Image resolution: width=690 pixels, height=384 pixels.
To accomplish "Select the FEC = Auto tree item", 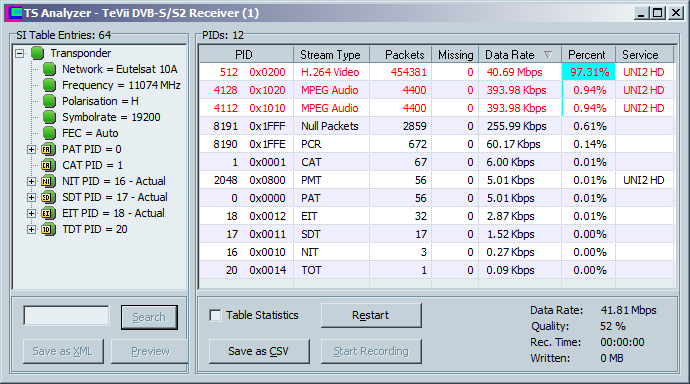I will pos(90,133).
